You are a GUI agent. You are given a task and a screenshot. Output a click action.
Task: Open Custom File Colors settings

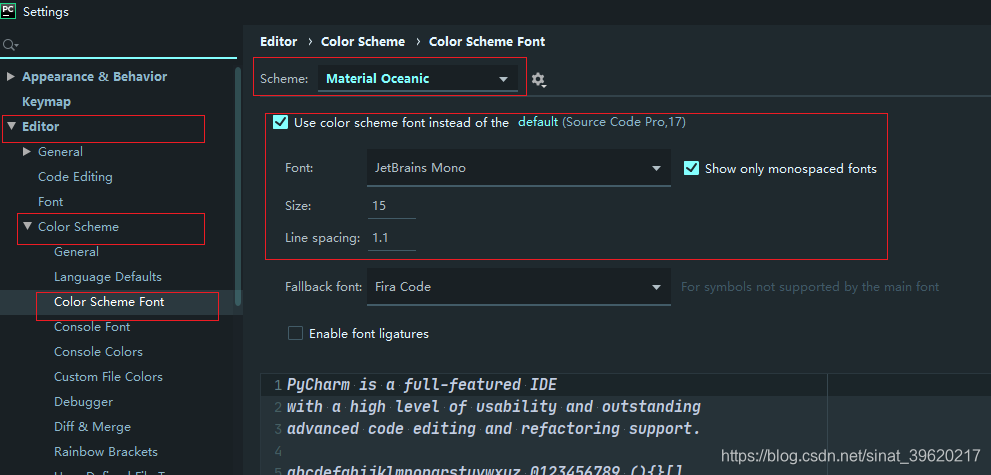tap(109, 377)
